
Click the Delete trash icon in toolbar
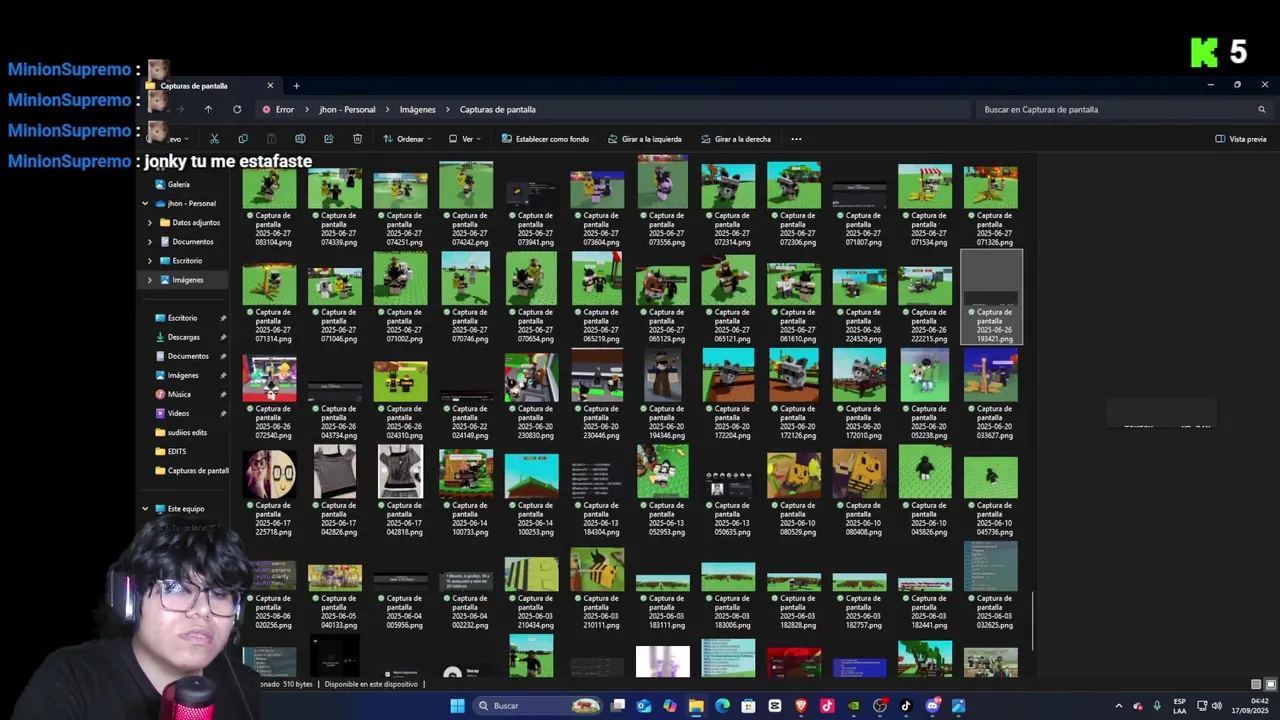tap(357, 139)
